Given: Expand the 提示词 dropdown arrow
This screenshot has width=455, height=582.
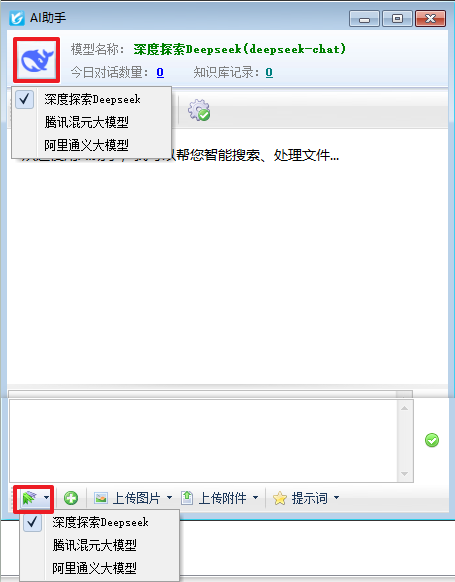Looking at the screenshot, I should [x=337, y=498].
